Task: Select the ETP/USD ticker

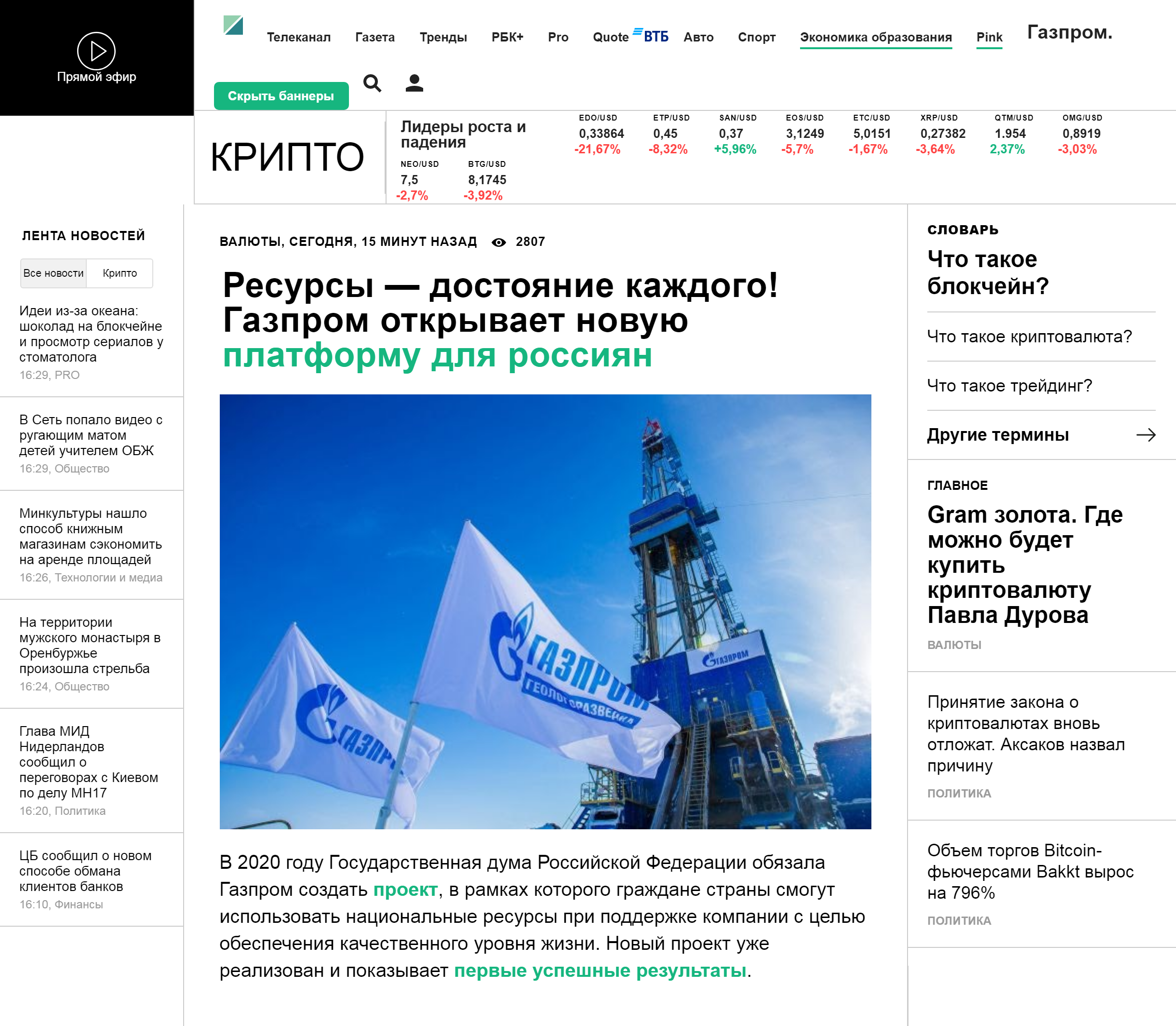Action: [669, 134]
